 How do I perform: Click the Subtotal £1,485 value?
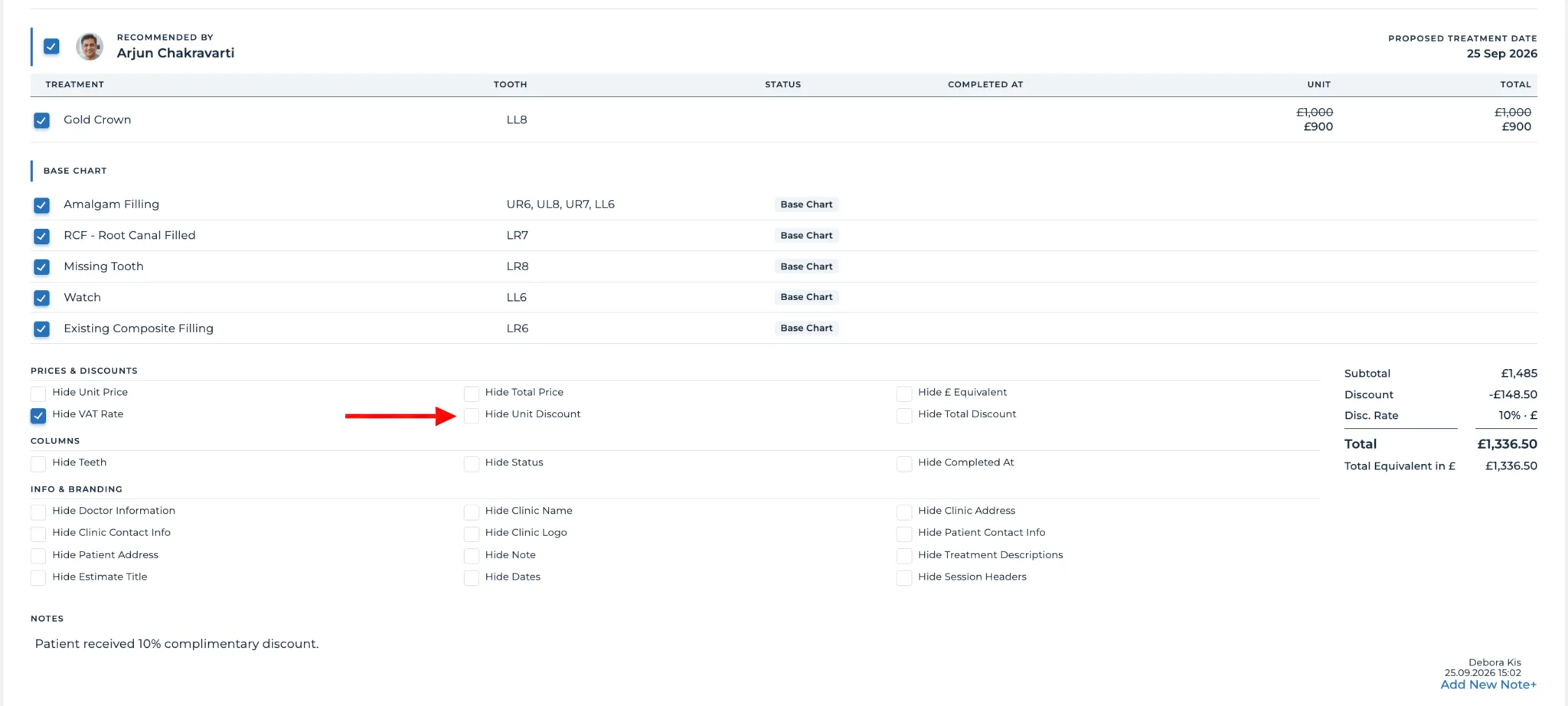pos(1519,374)
